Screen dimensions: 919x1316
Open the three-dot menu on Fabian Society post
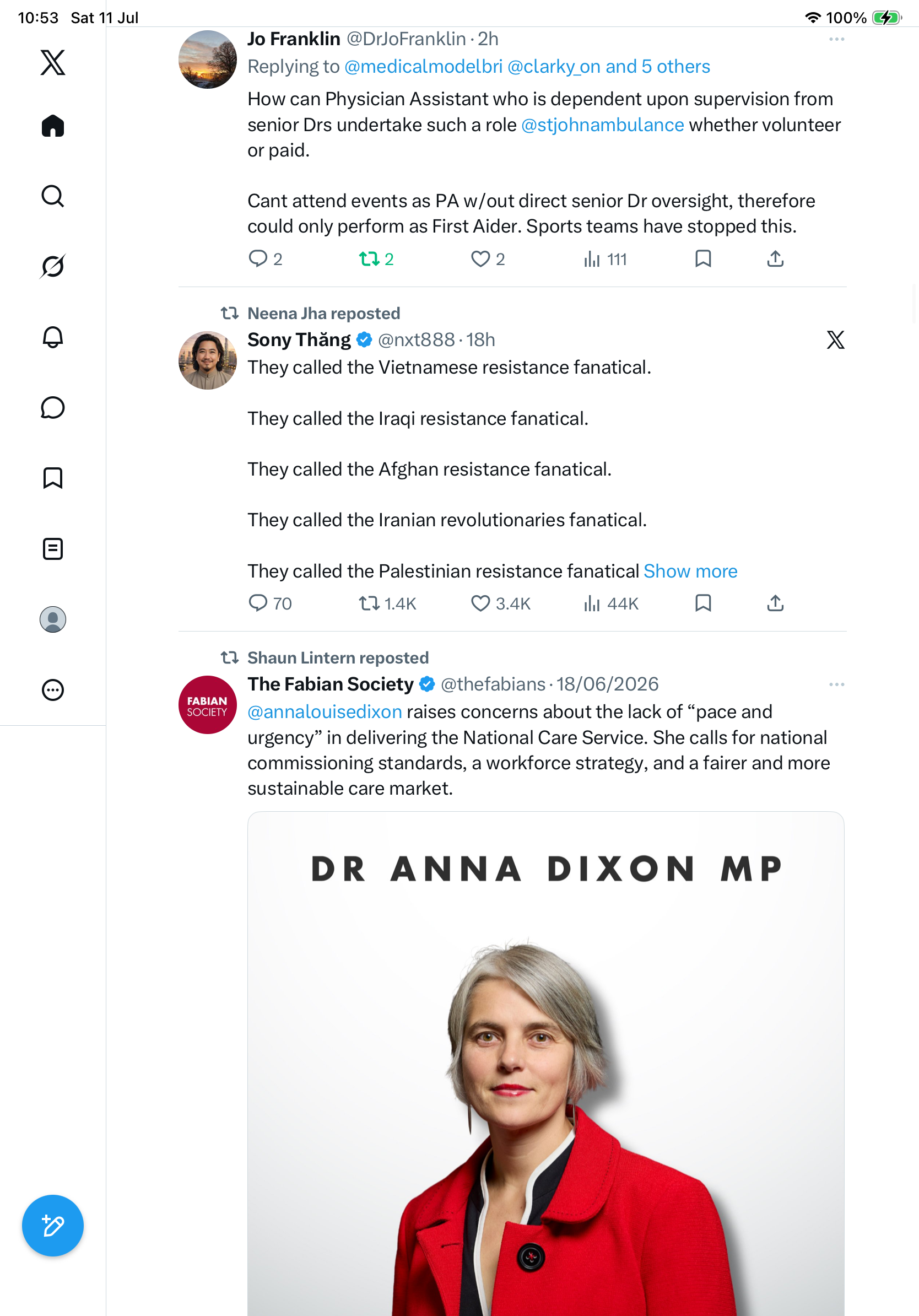coord(836,684)
